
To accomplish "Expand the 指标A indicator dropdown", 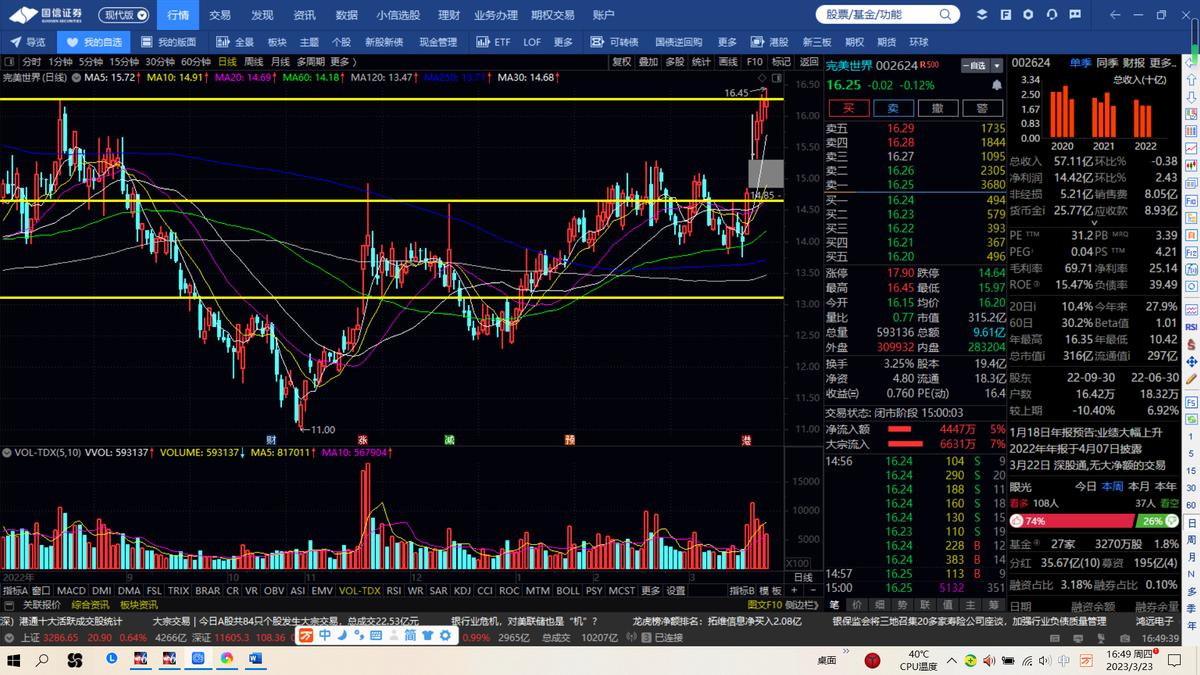I will tap(14, 591).
